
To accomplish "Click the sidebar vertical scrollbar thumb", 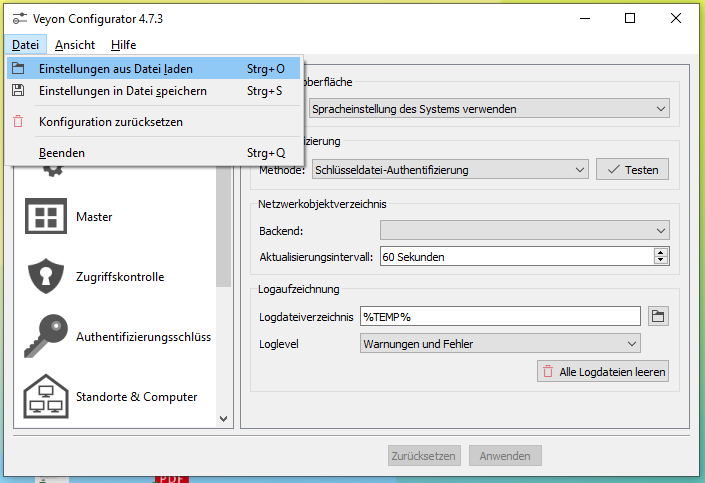I will (x=223, y=226).
